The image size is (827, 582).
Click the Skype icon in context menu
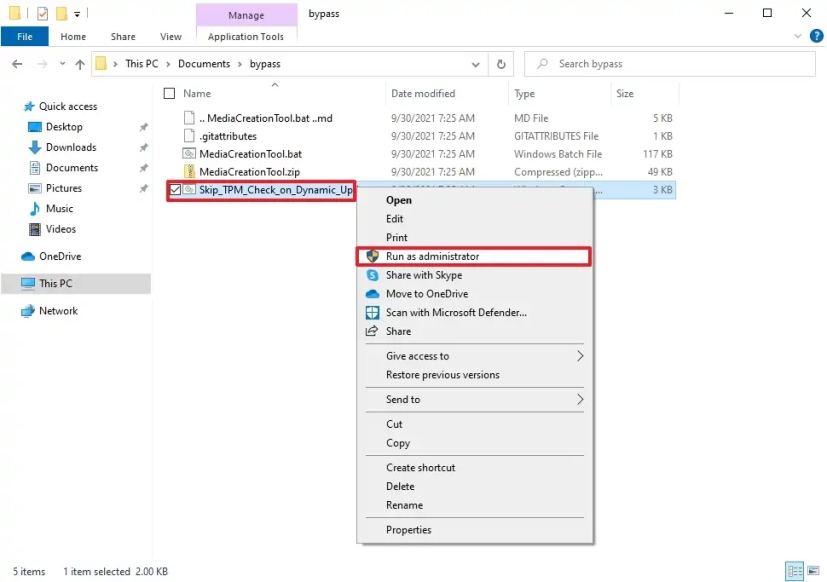(x=372, y=275)
